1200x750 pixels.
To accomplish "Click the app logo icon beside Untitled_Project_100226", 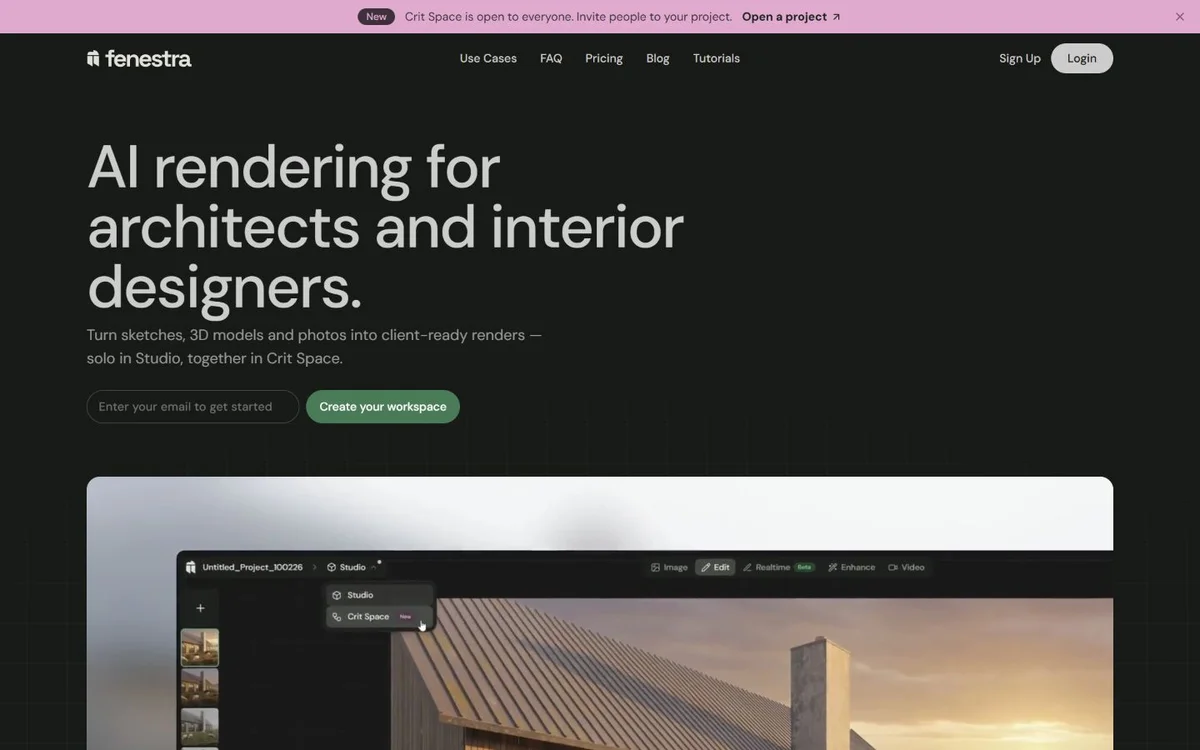I will pyautogui.click(x=191, y=567).
